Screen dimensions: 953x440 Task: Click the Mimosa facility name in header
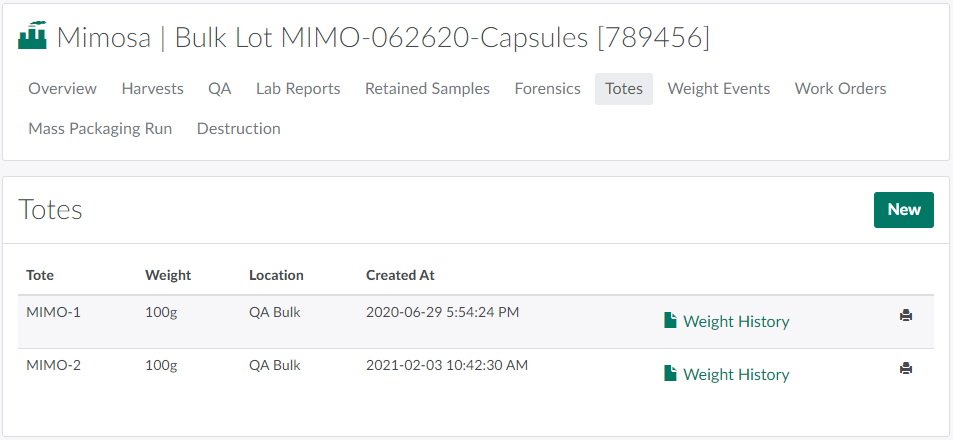tap(103, 38)
